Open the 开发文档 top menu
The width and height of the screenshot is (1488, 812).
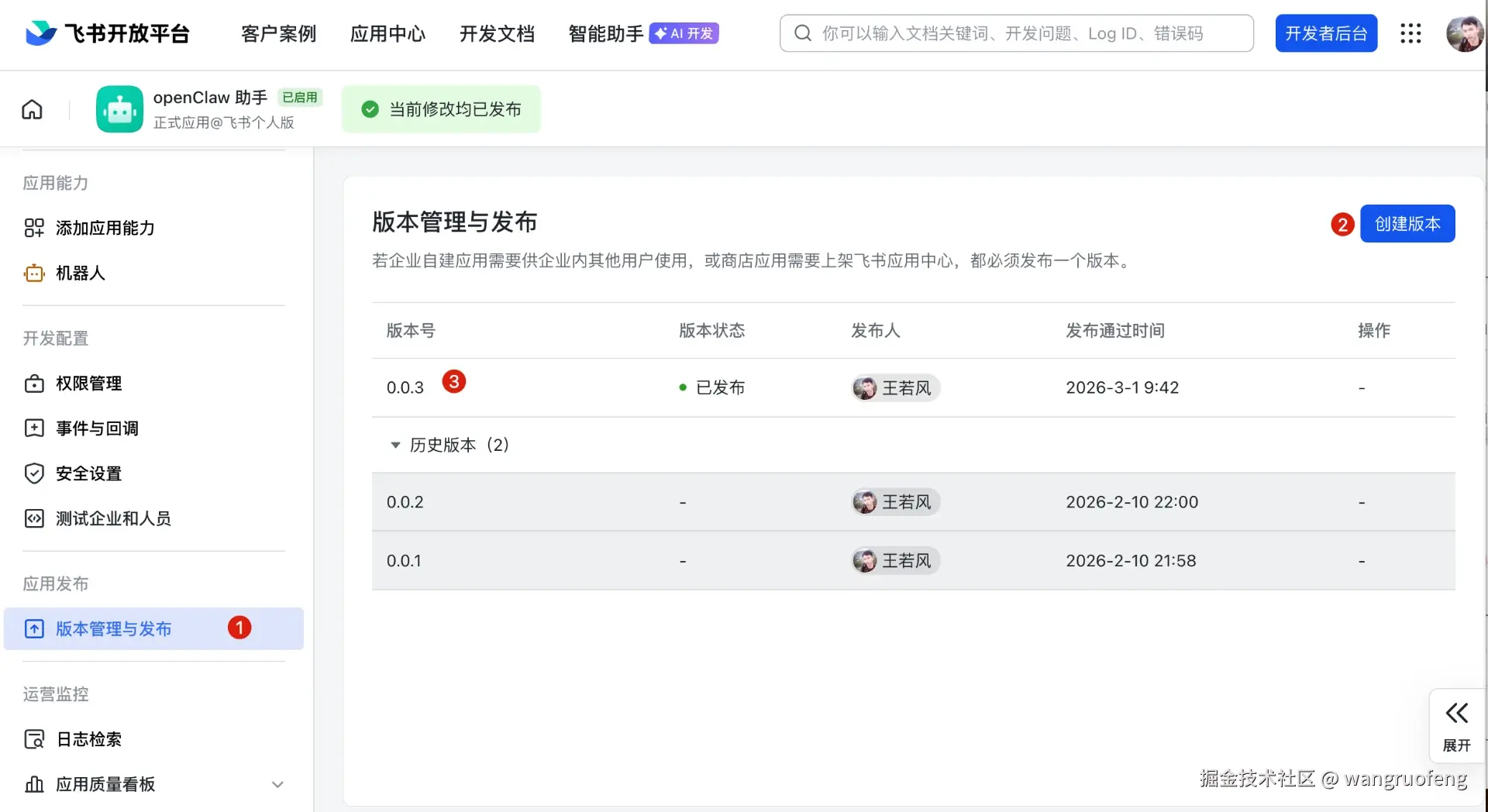click(x=497, y=33)
